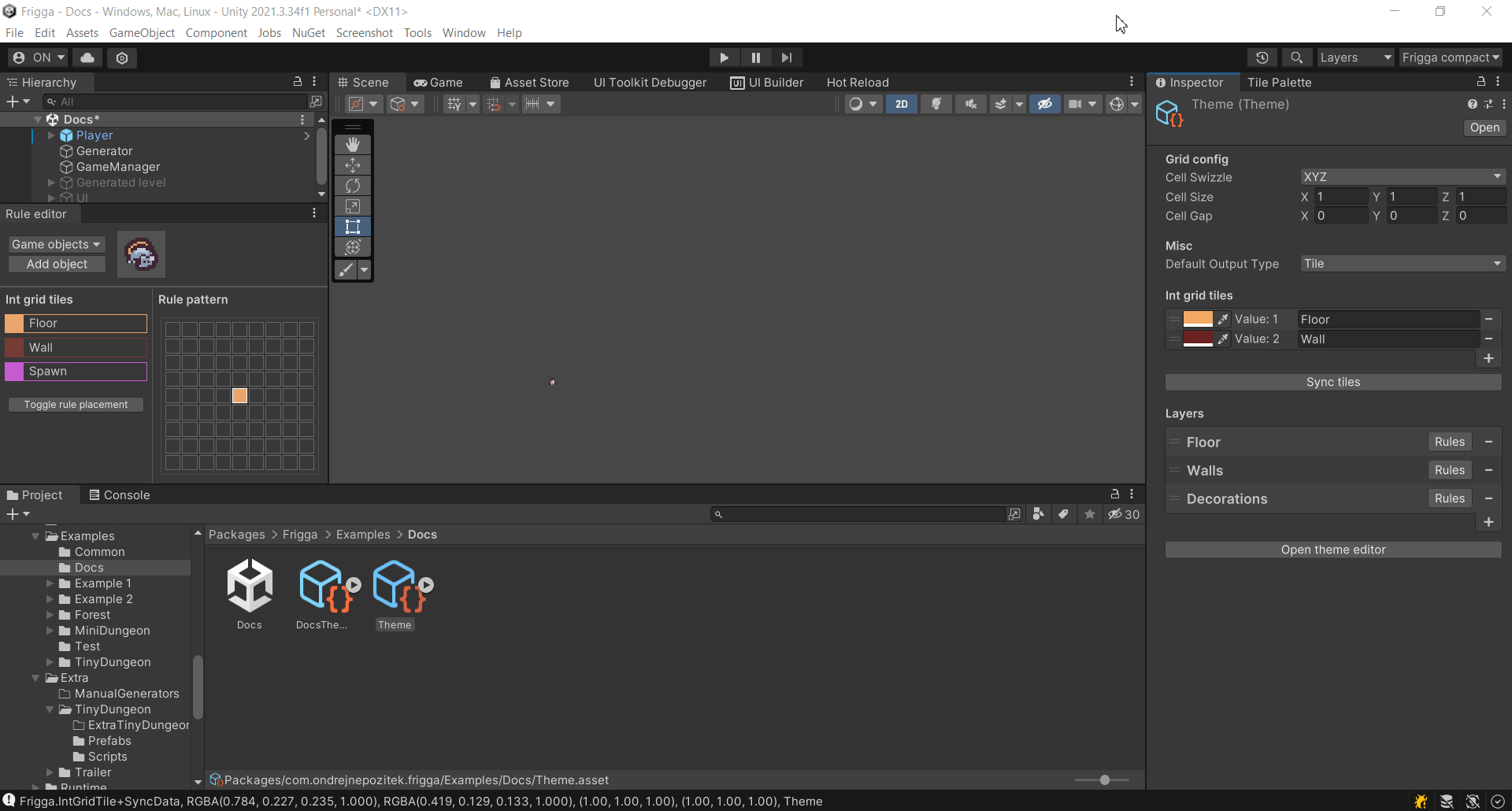Open Unity cloud services icon

coord(87,57)
